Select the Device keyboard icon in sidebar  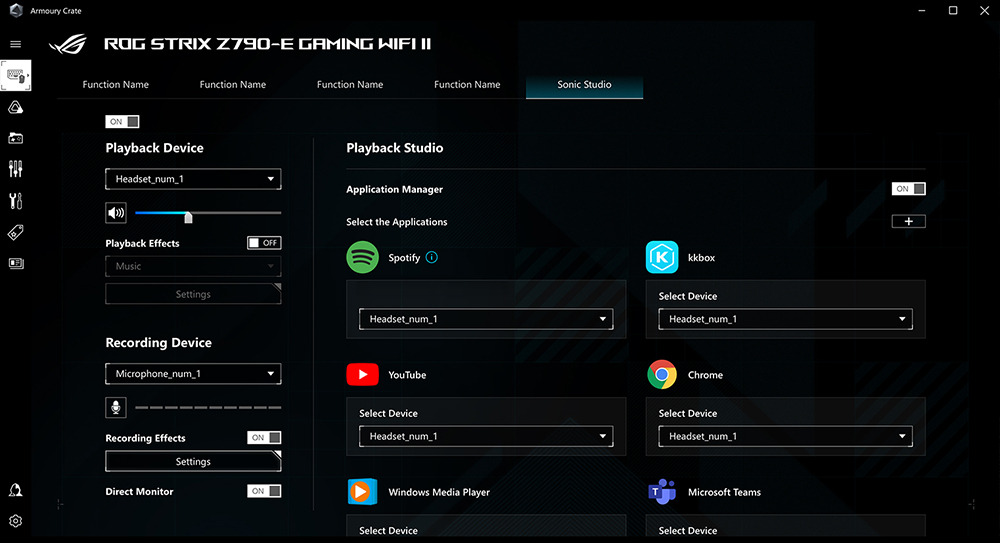pos(16,77)
